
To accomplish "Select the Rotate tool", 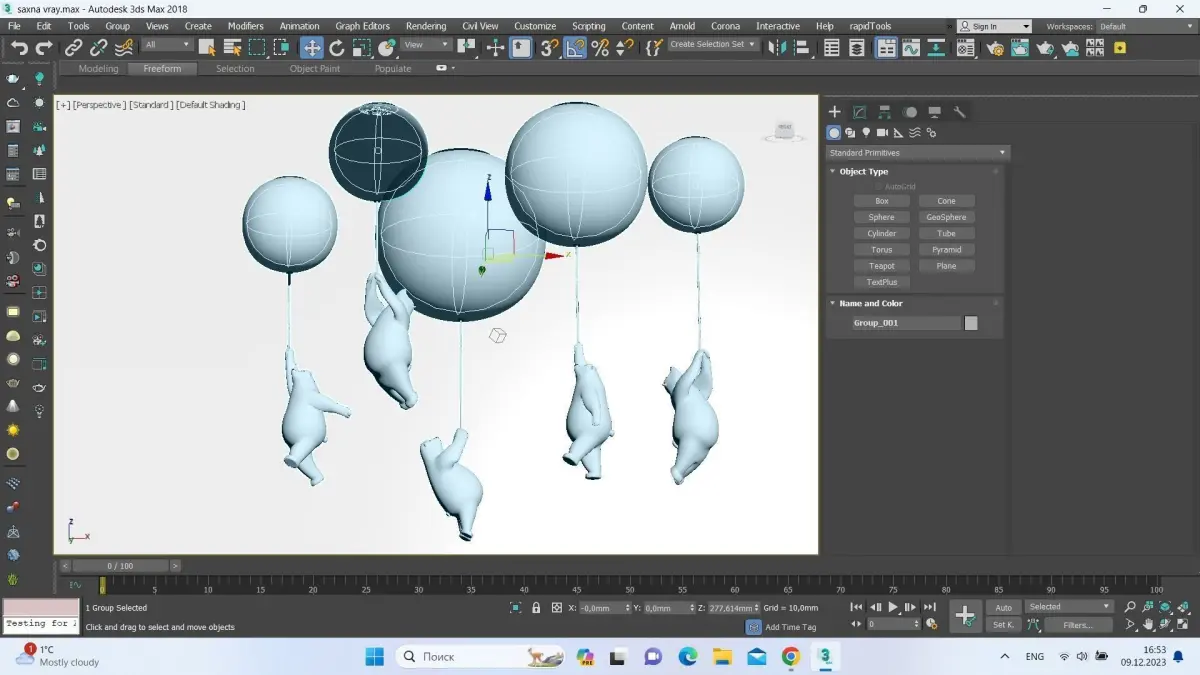I will 337,47.
